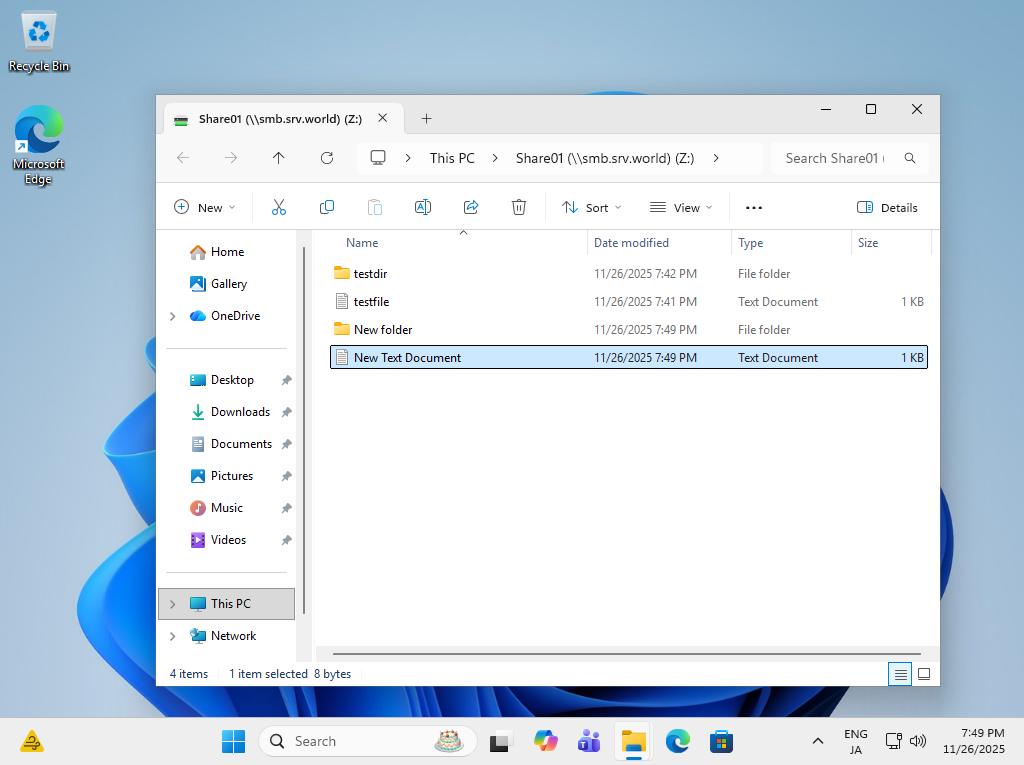Open OneDrive from the sidebar
1024x765 pixels.
pos(235,315)
